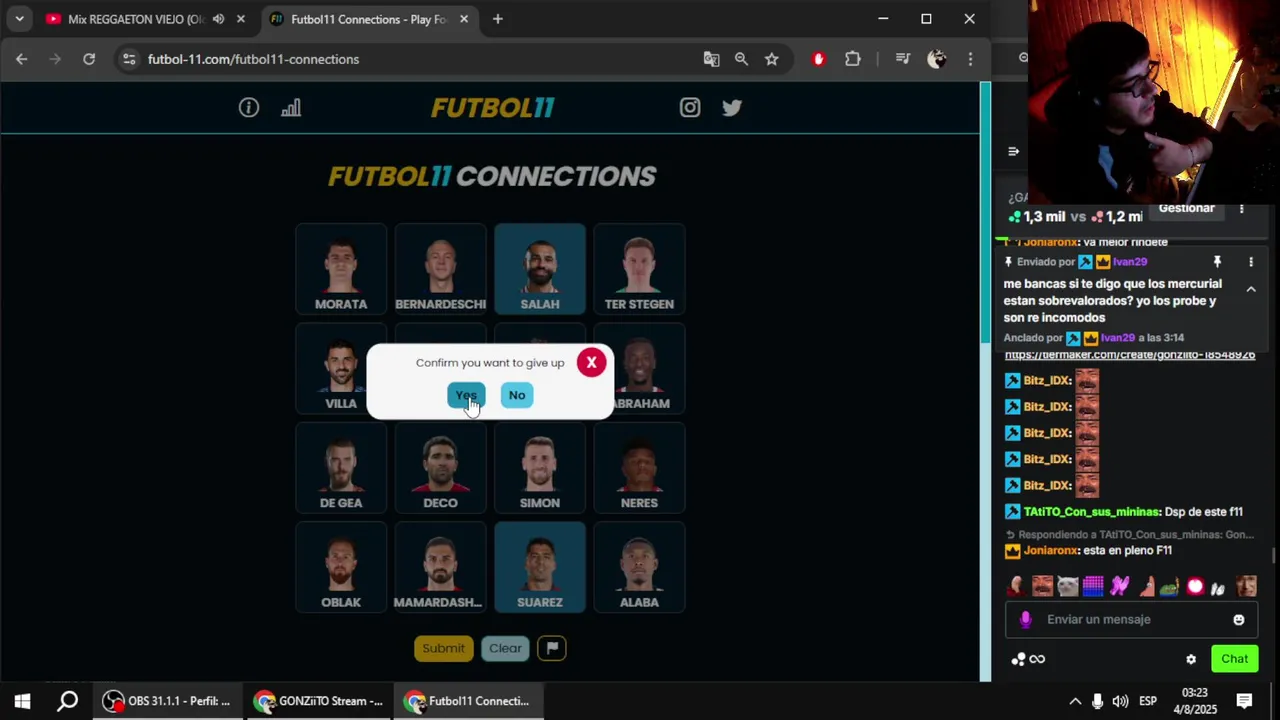The width and height of the screenshot is (1280, 720).
Task: Confirm giving up with Yes
Action: 466,395
